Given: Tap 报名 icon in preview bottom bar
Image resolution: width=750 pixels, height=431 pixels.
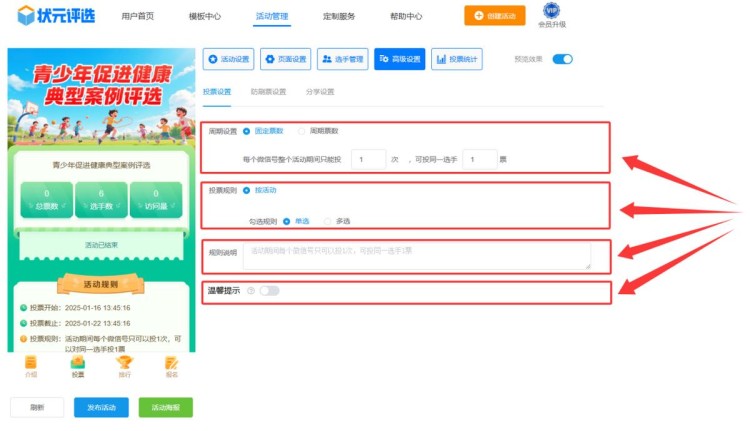Looking at the screenshot, I should [171, 363].
